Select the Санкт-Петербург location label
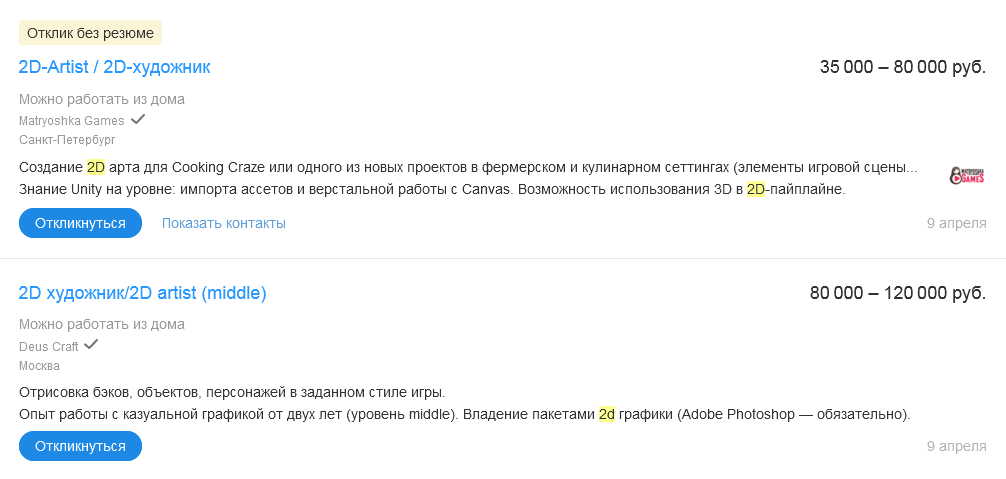The width and height of the screenshot is (1006, 479). pos(67,140)
